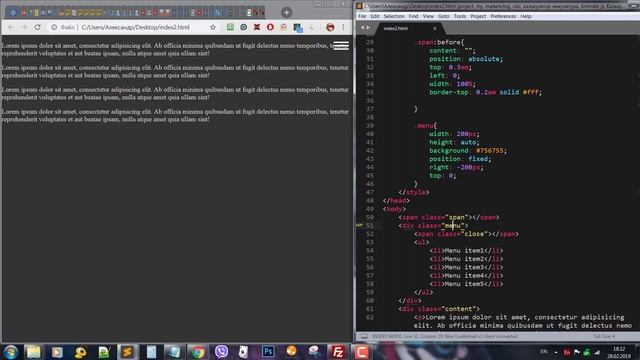Click the red Opera-style extension icon
This screenshot has width=640, height=360.
270,27
